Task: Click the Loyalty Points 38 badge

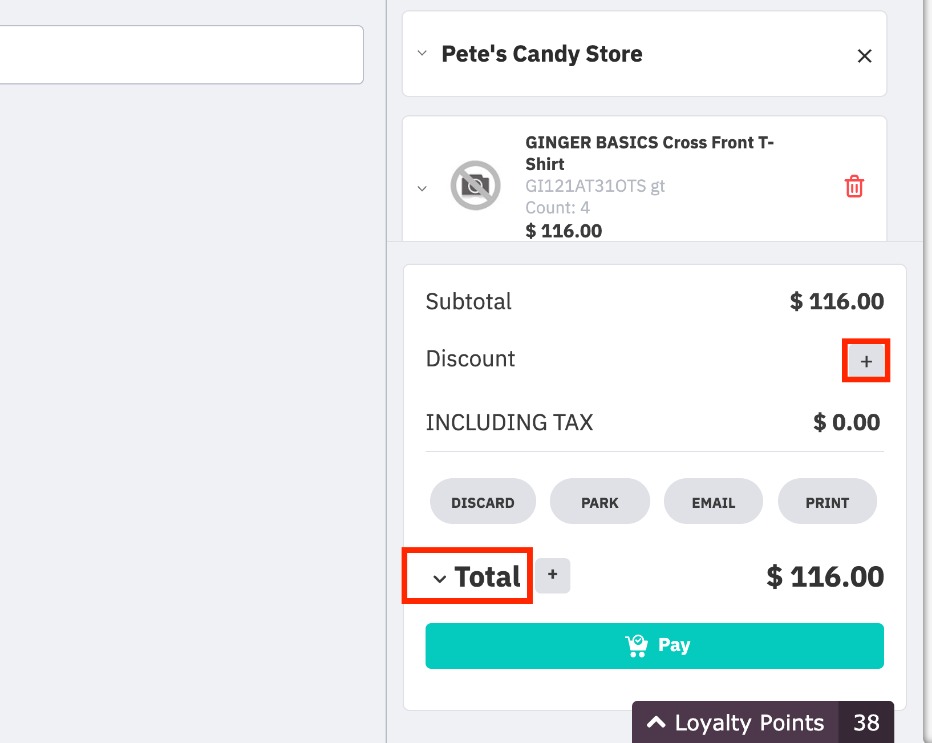Action: [866, 722]
